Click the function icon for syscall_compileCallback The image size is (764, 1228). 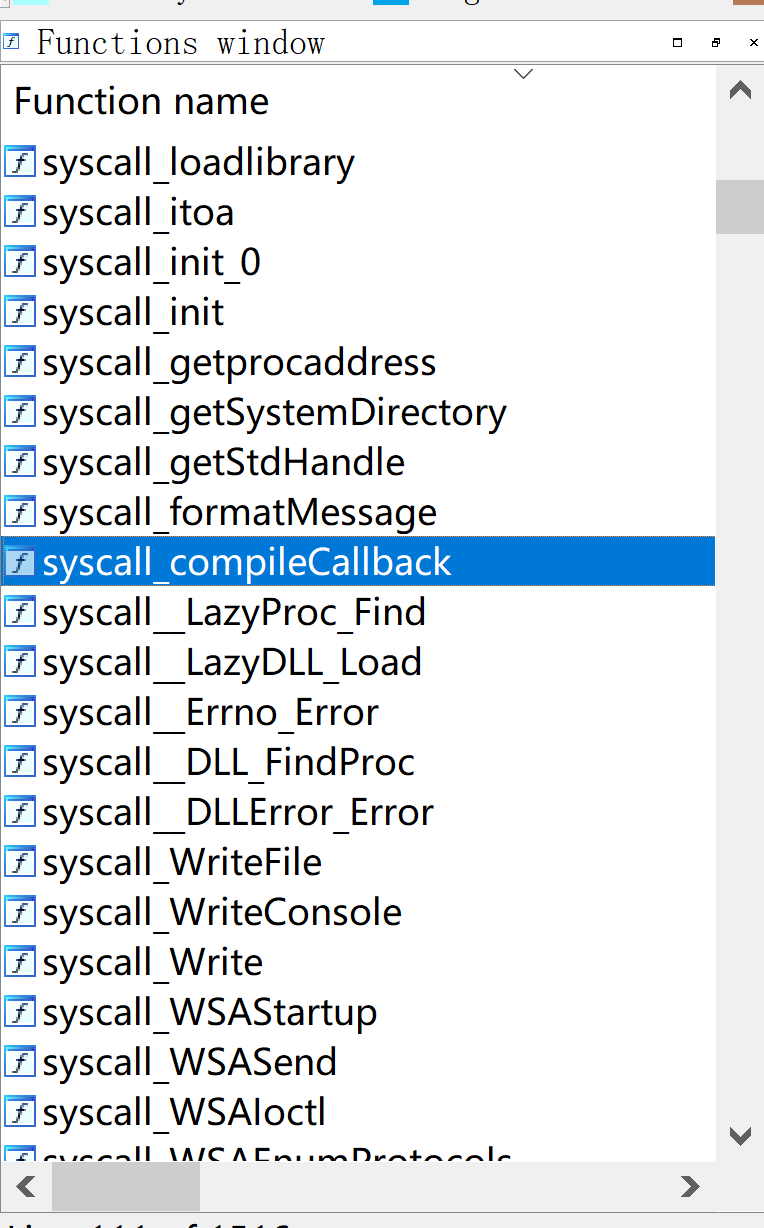click(20, 562)
